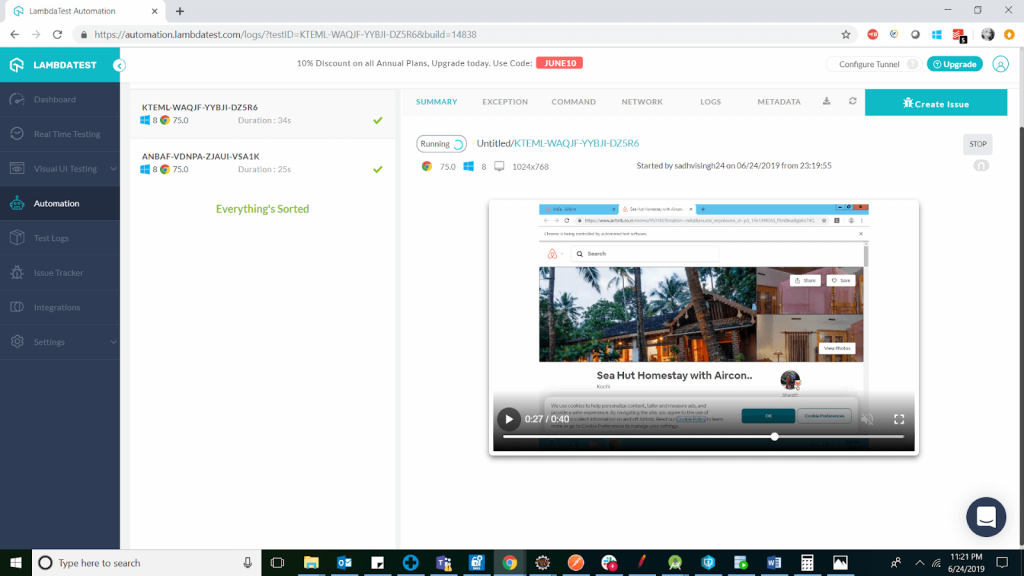Toggle the Configure Tunnel switch
The height and width of the screenshot is (576, 1024).
tap(909, 63)
